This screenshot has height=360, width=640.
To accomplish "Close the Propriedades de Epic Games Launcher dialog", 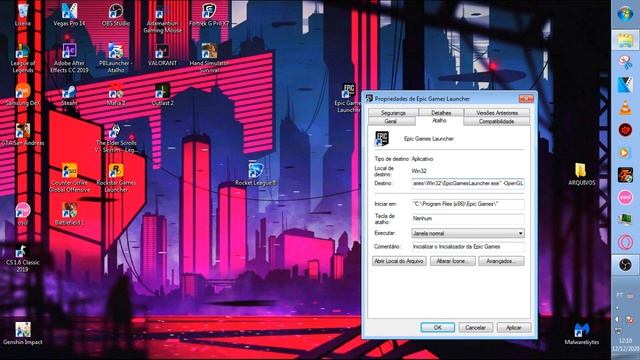I will click(x=526, y=99).
